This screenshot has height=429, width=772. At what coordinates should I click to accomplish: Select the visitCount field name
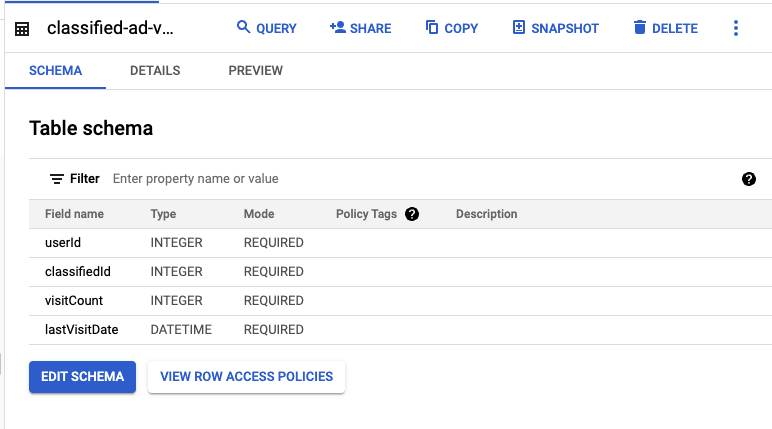pos(74,300)
